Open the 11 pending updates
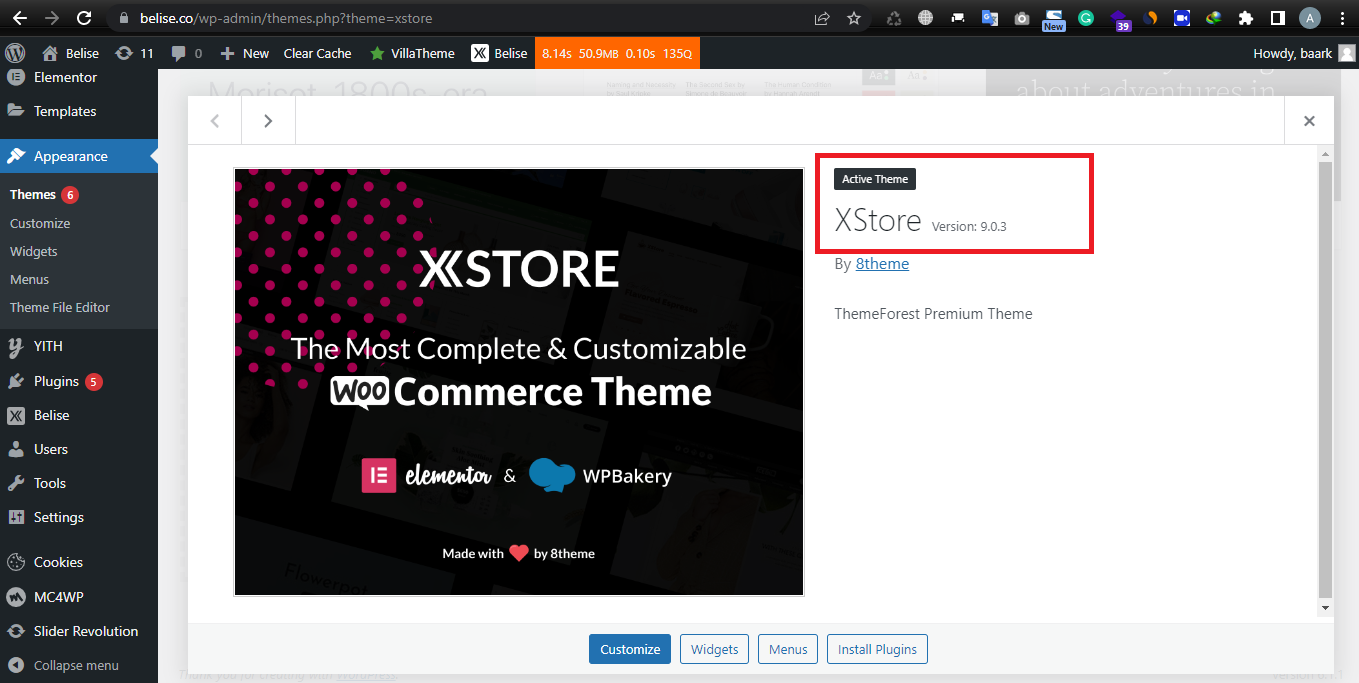This screenshot has height=683, width=1359. [134, 53]
